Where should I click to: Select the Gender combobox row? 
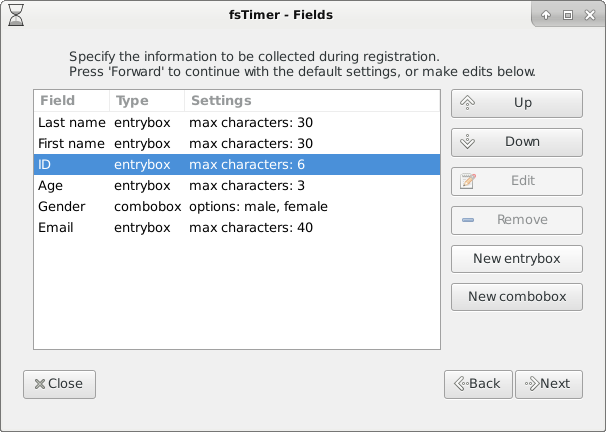pyautogui.click(x=237, y=206)
